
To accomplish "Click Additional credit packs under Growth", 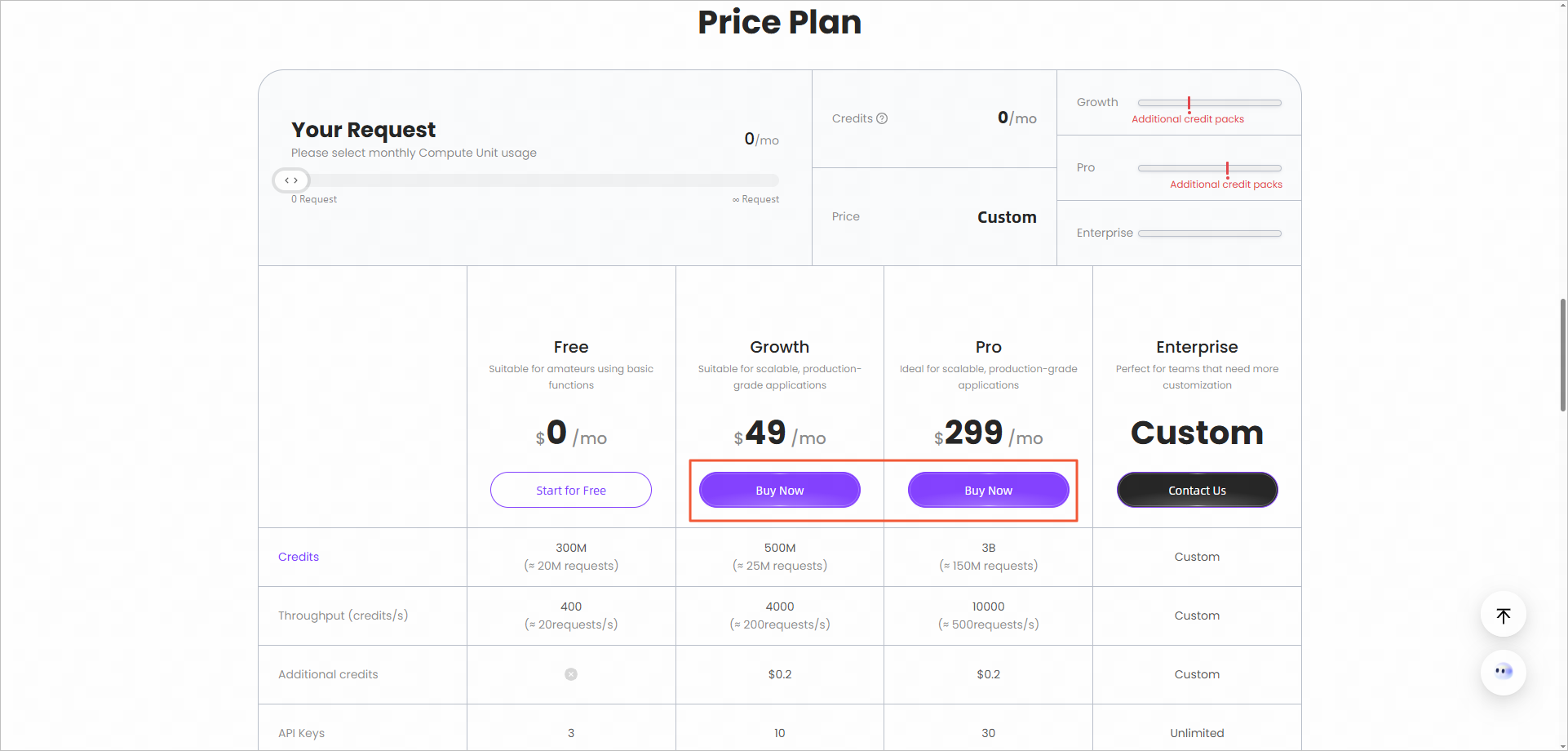I will coord(1188,119).
